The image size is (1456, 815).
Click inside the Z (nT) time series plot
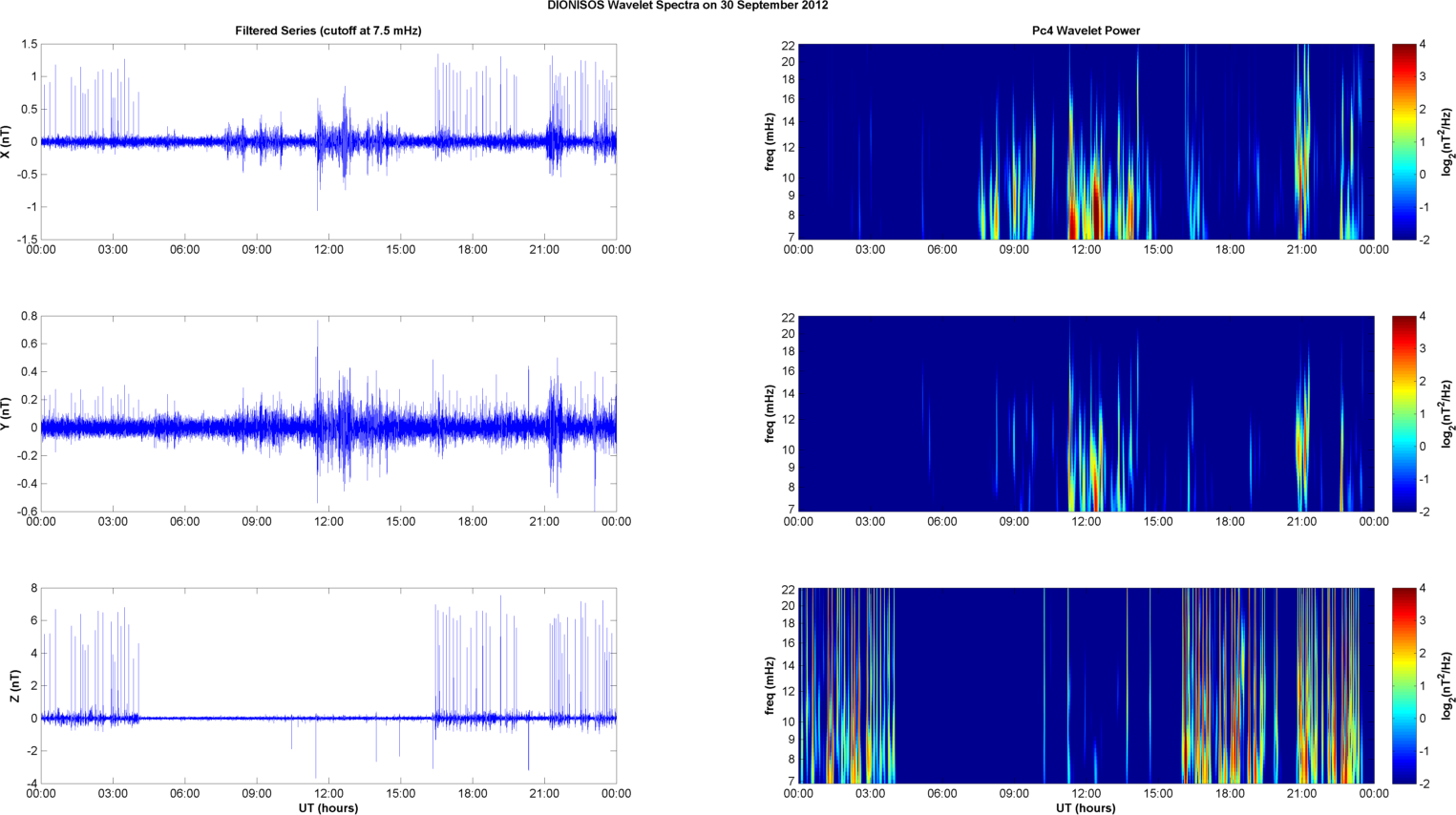pos(327,685)
